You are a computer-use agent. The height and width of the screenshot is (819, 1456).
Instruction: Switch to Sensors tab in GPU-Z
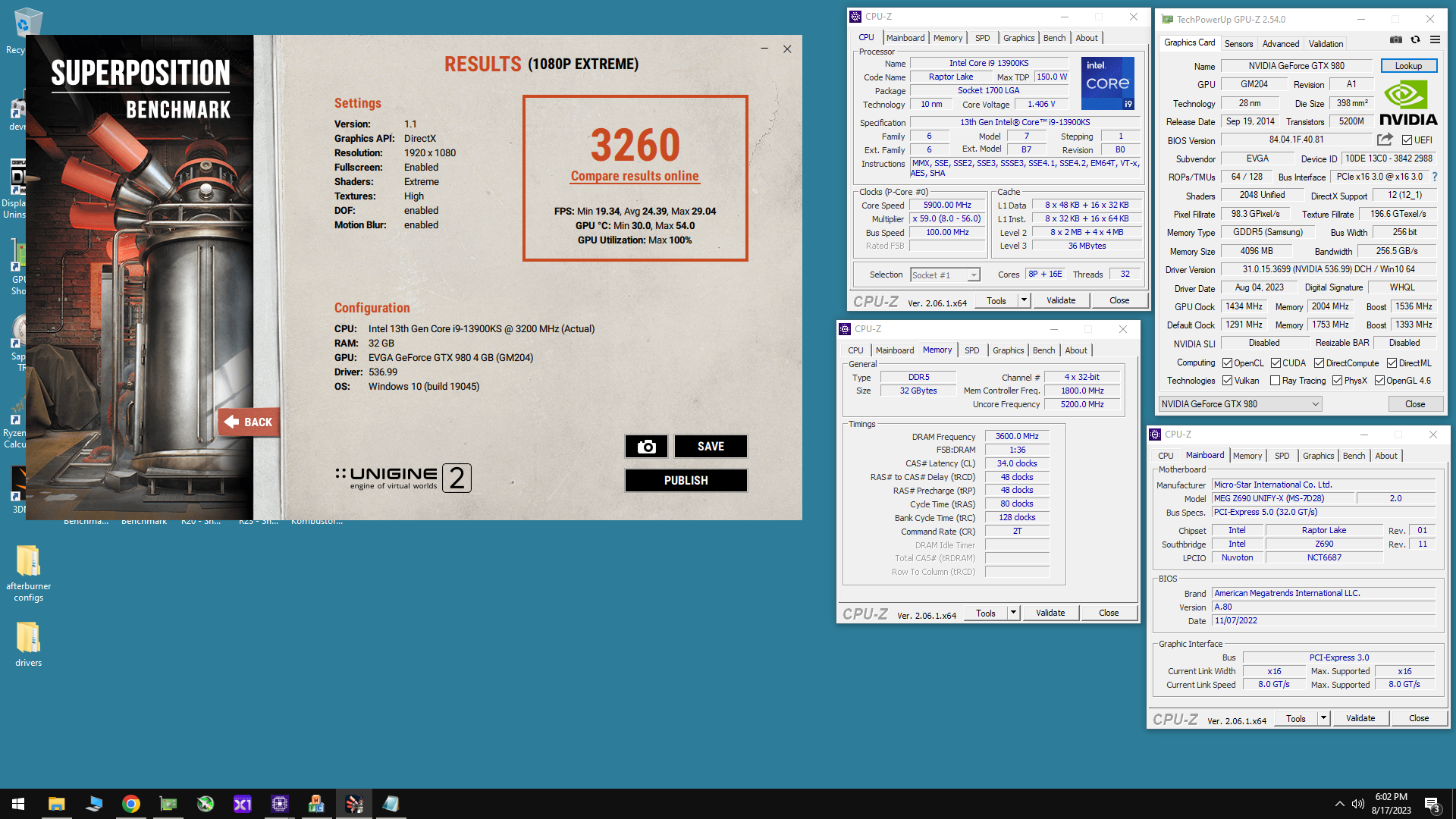pyautogui.click(x=1238, y=44)
